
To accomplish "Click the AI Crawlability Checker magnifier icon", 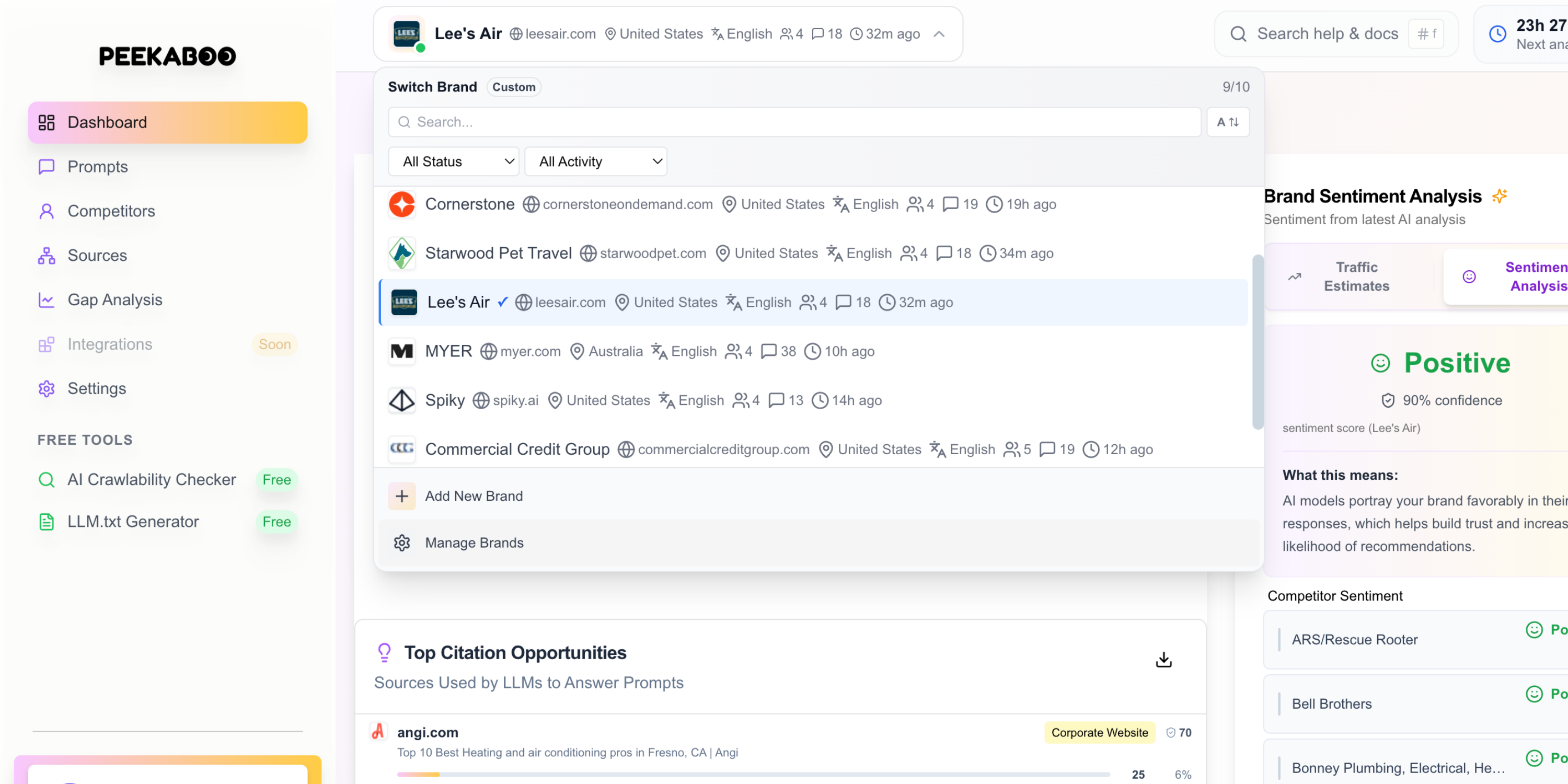I will 47,480.
